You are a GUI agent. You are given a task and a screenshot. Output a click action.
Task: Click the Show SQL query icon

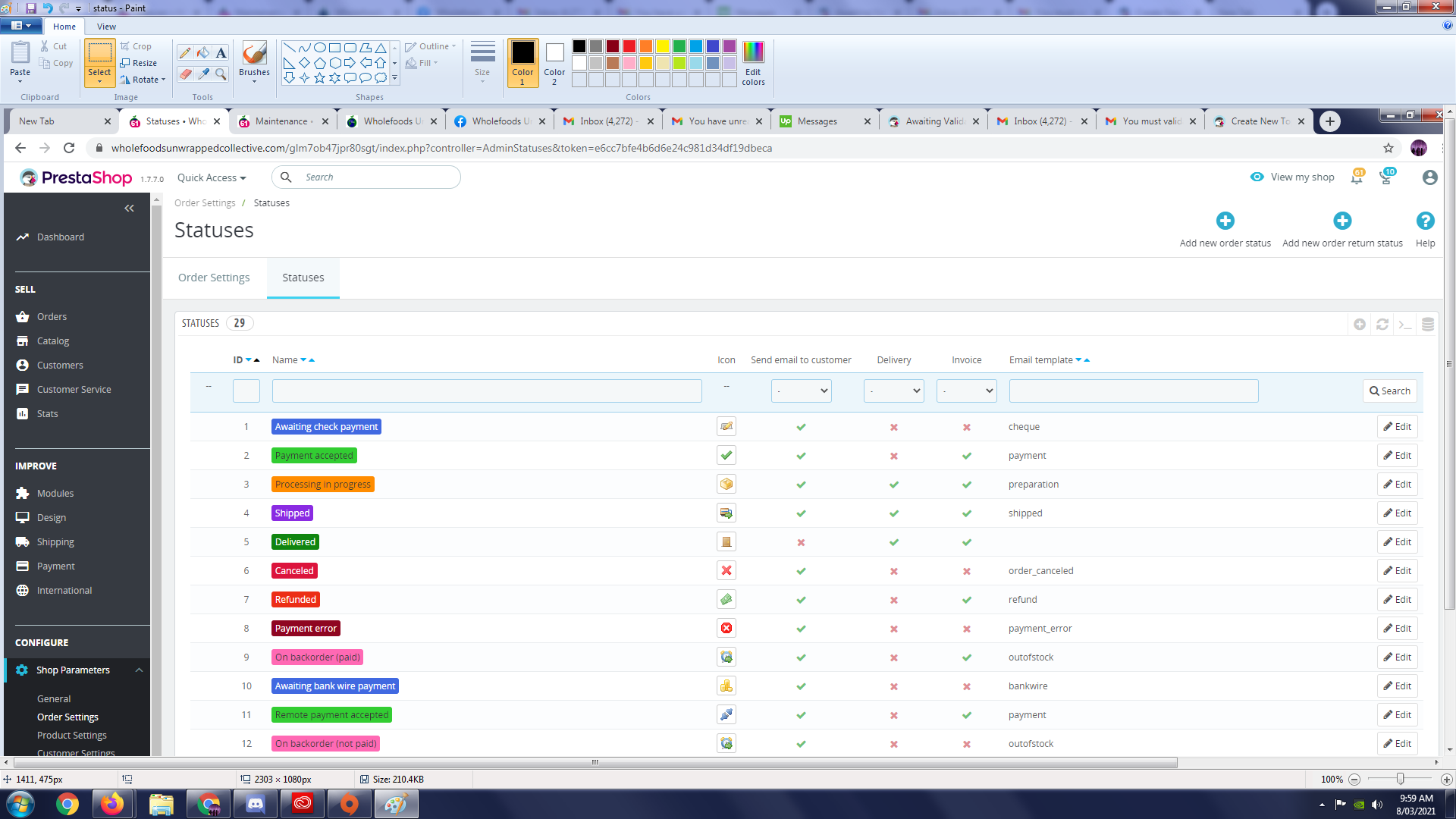[1405, 325]
